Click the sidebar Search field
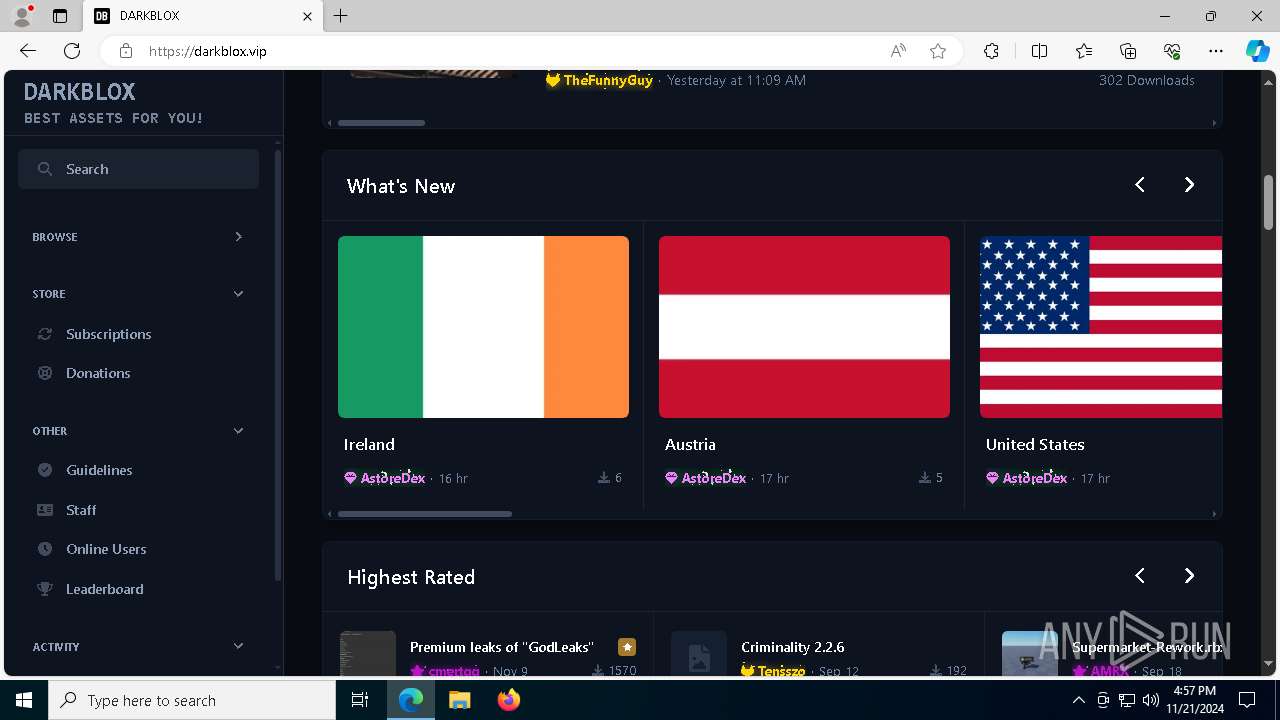1280x720 pixels. (x=138, y=169)
